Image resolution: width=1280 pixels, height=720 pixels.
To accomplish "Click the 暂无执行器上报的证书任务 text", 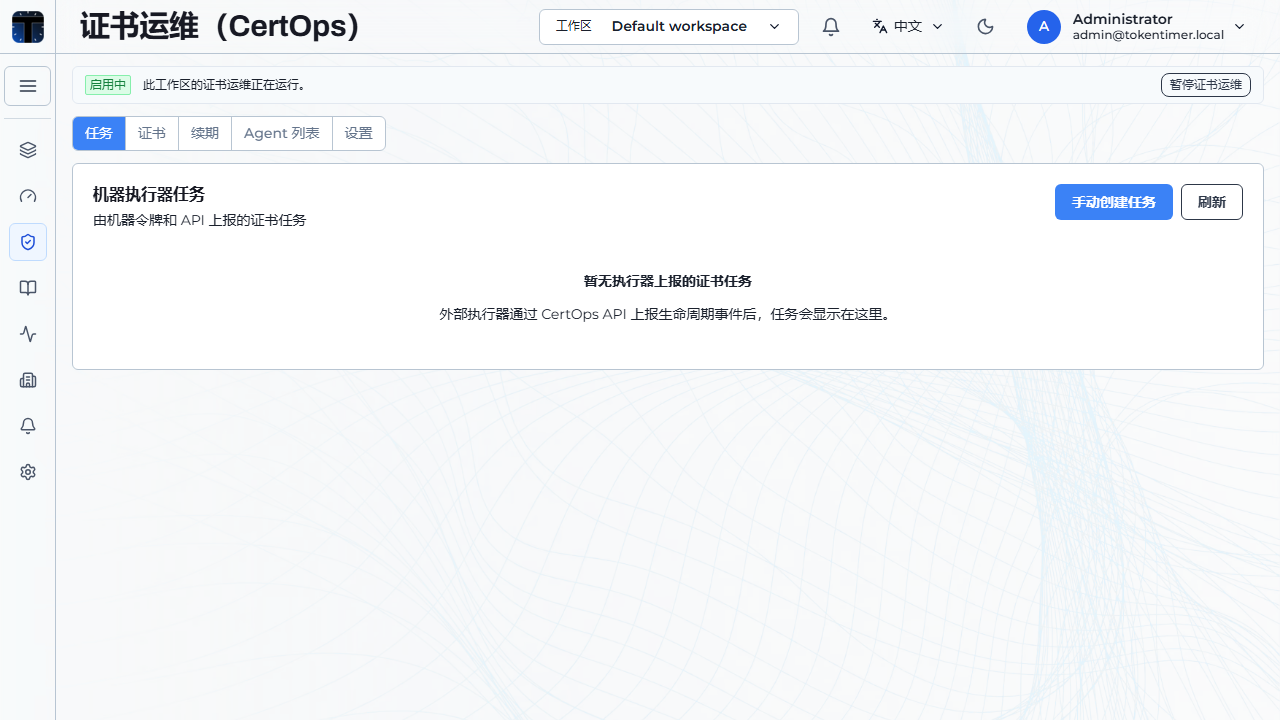I will click(x=668, y=281).
